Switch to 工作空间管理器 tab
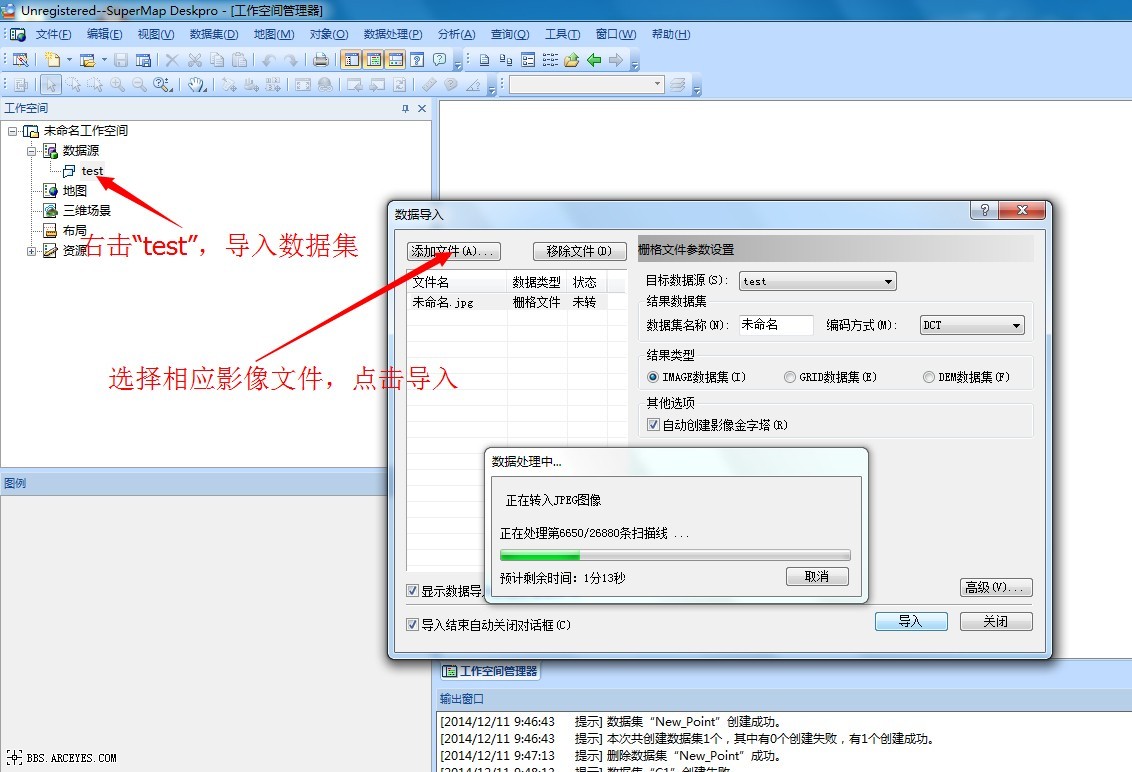The width and height of the screenshot is (1132, 772). (x=490, y=671)
